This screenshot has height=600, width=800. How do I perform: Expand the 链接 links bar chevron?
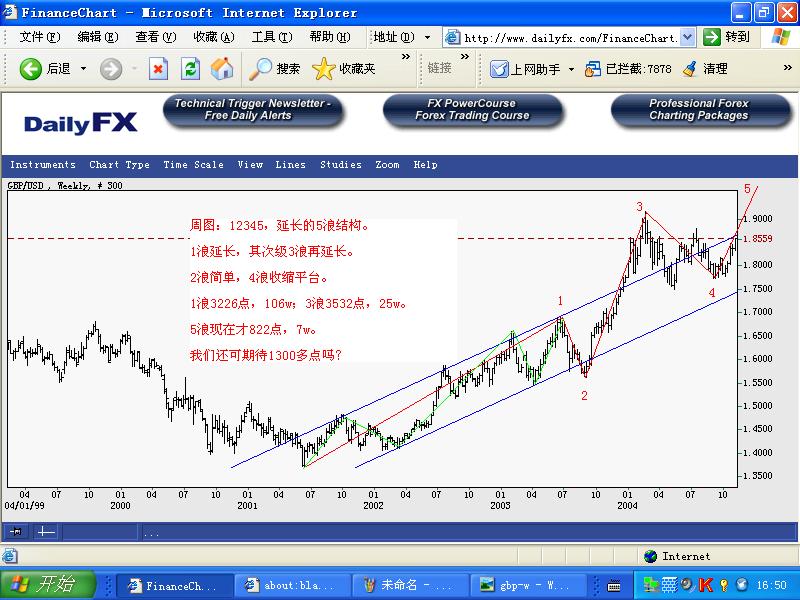coord(465,57)
